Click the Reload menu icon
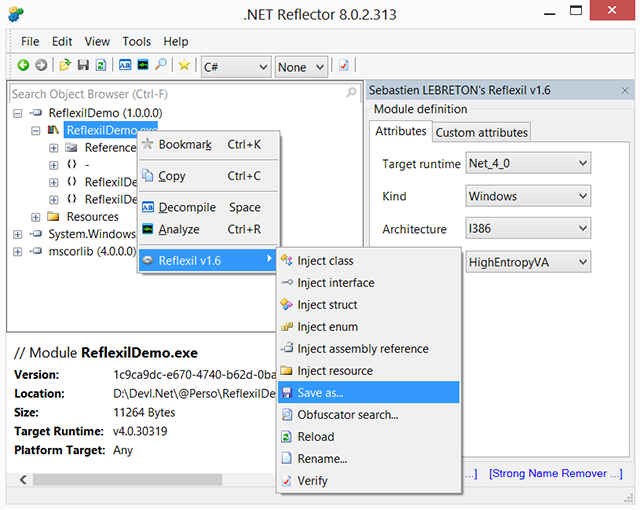640x510 pixels. tap(287, 437)
